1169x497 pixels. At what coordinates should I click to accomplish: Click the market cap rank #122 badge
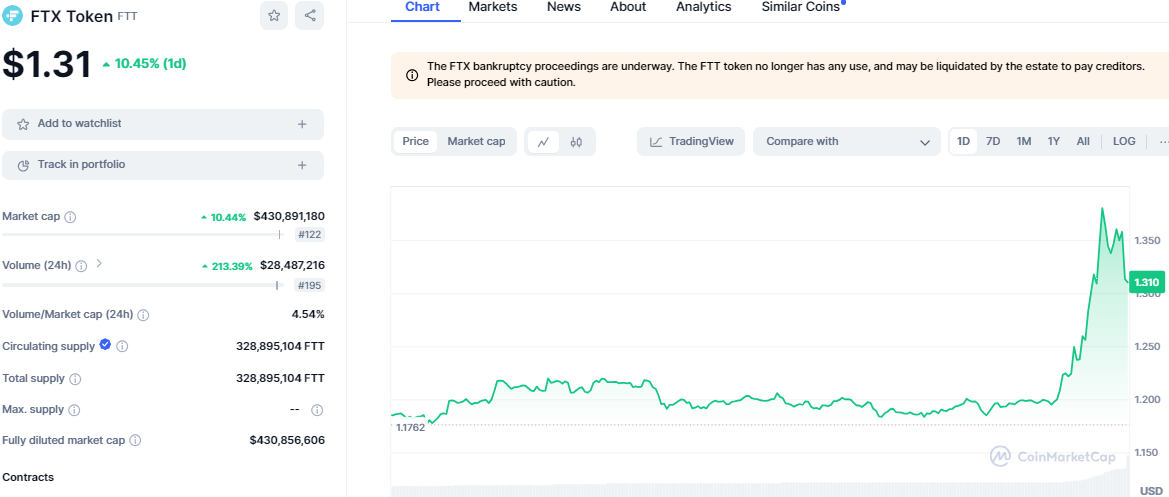point(309,235)
